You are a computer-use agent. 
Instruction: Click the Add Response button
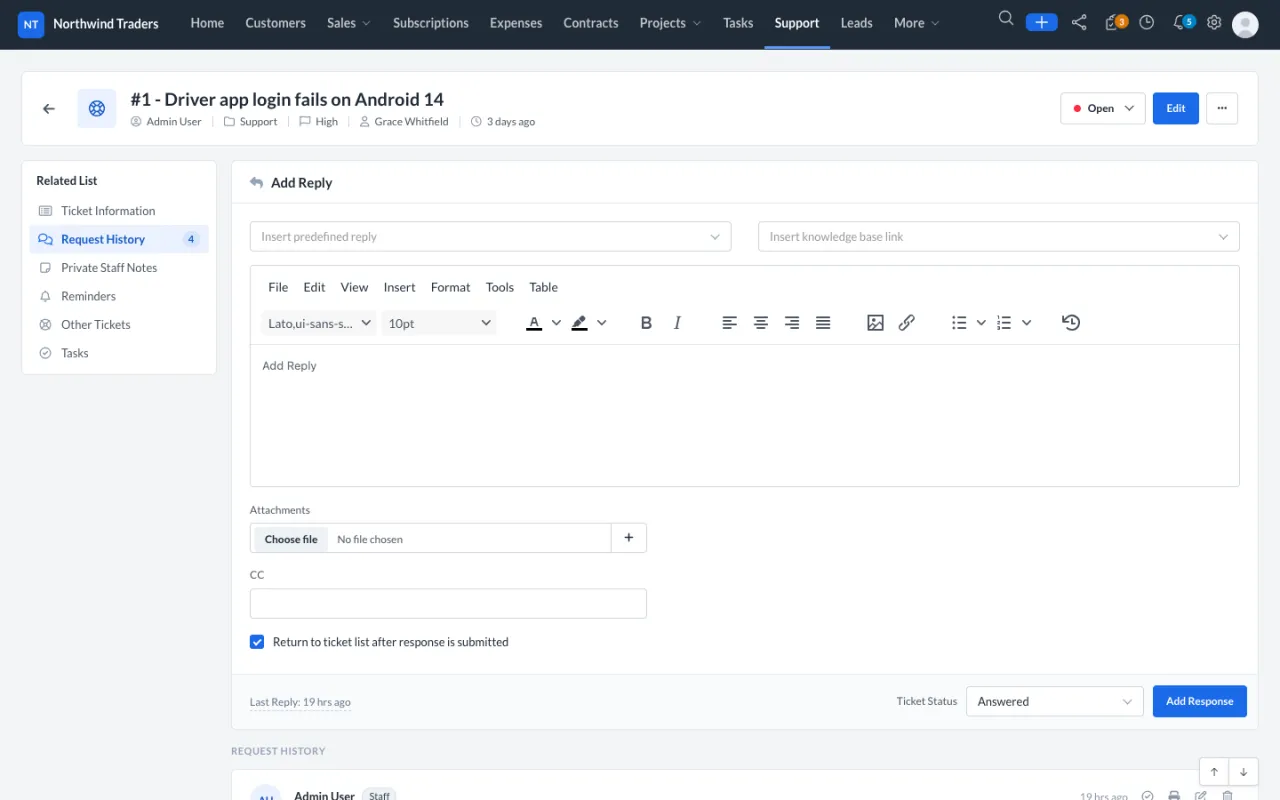(1199, 701)
